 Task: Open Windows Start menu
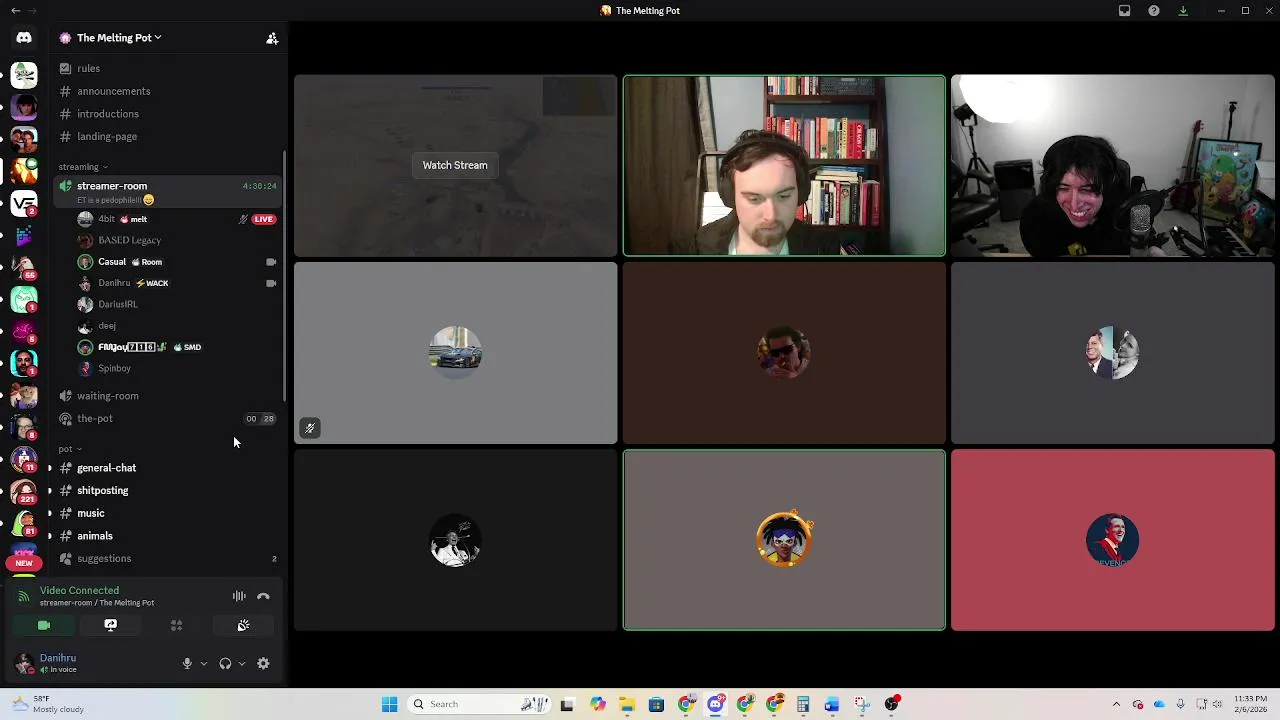389,704
